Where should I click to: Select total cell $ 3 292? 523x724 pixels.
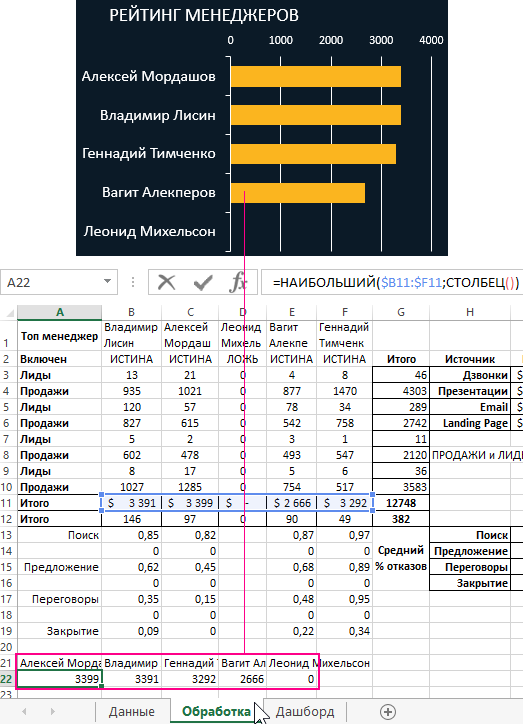click(345, 503)
